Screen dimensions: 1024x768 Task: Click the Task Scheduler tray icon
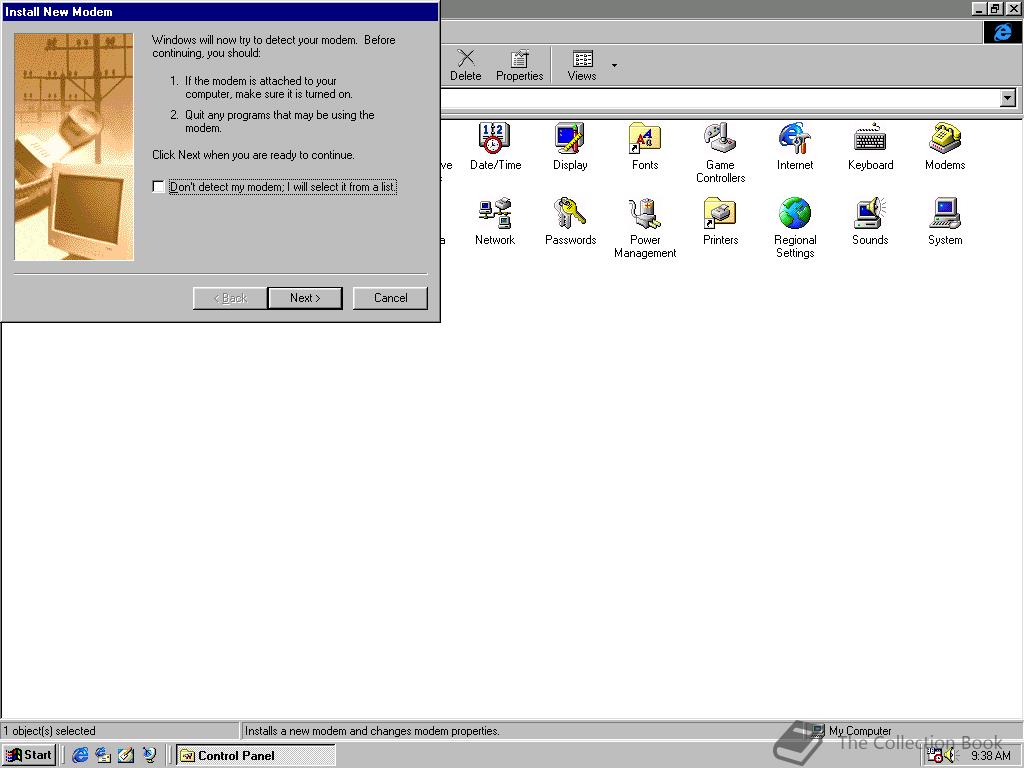coord(934,756)
